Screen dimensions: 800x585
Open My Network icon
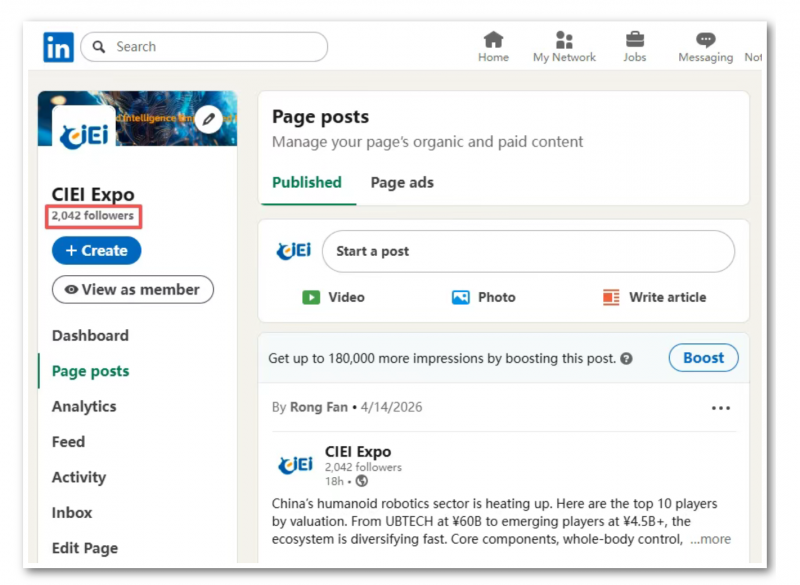(x=564, y=40)
